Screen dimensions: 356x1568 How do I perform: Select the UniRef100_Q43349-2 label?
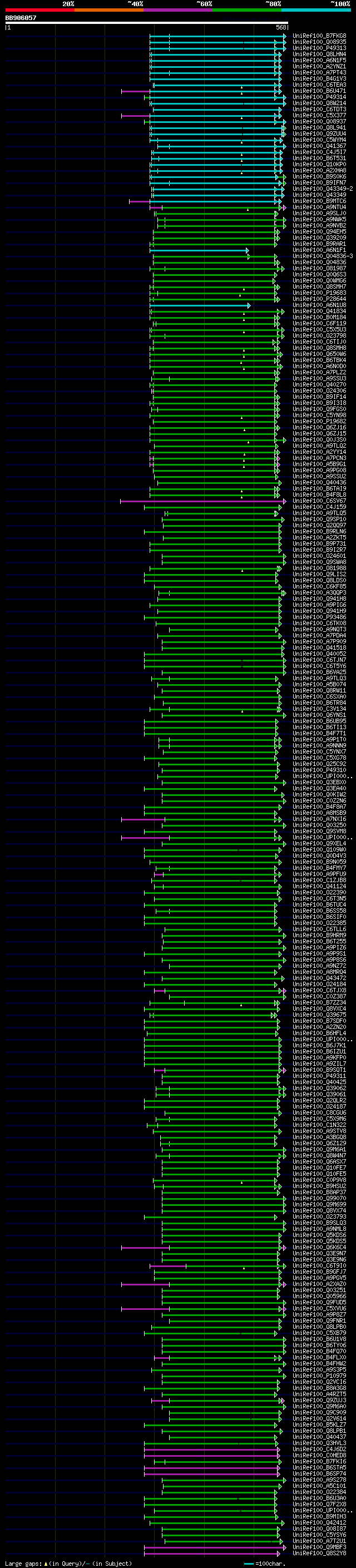coord(323,189)
